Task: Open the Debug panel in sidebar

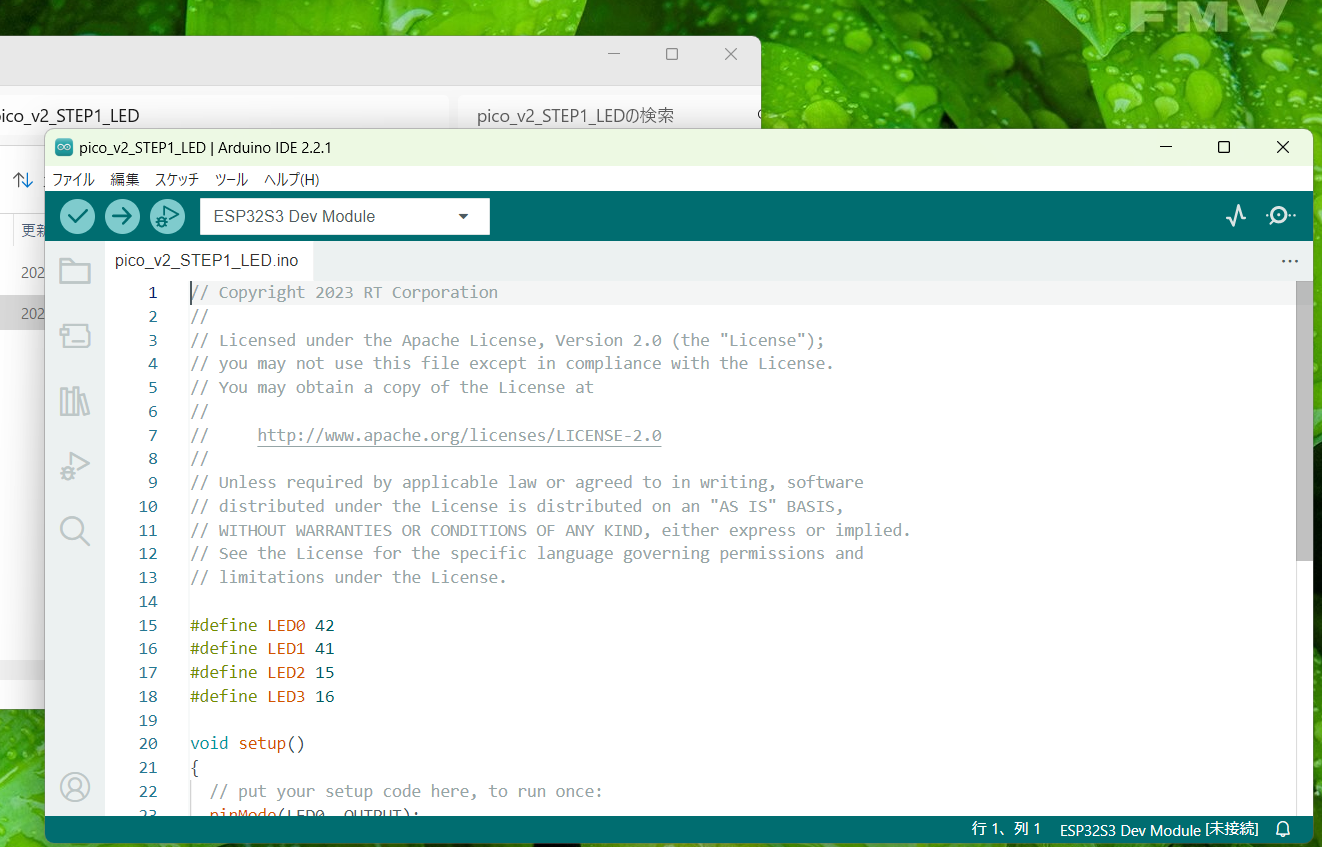Action: coord(75,466)
